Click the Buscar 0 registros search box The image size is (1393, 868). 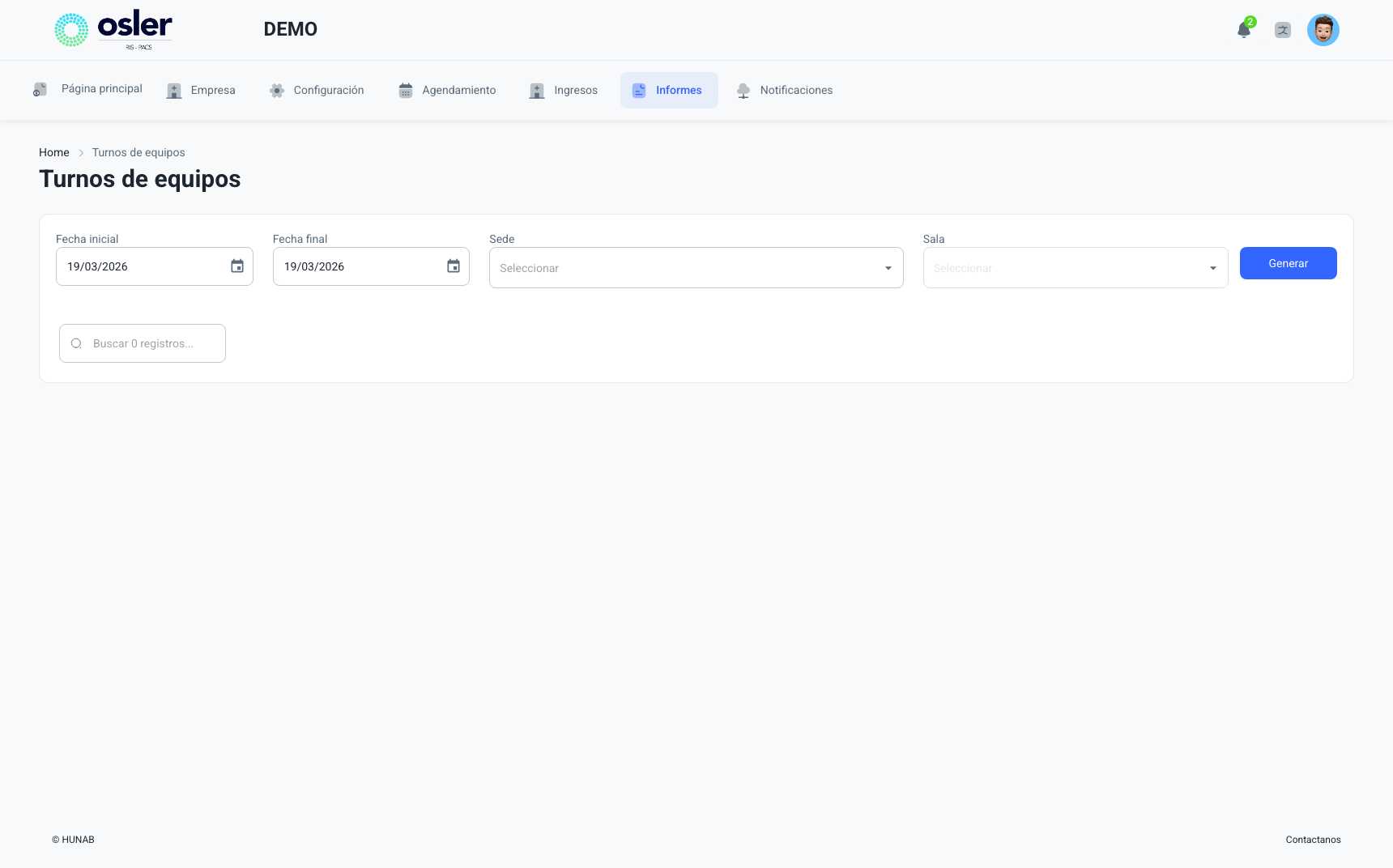coord(143,343)
